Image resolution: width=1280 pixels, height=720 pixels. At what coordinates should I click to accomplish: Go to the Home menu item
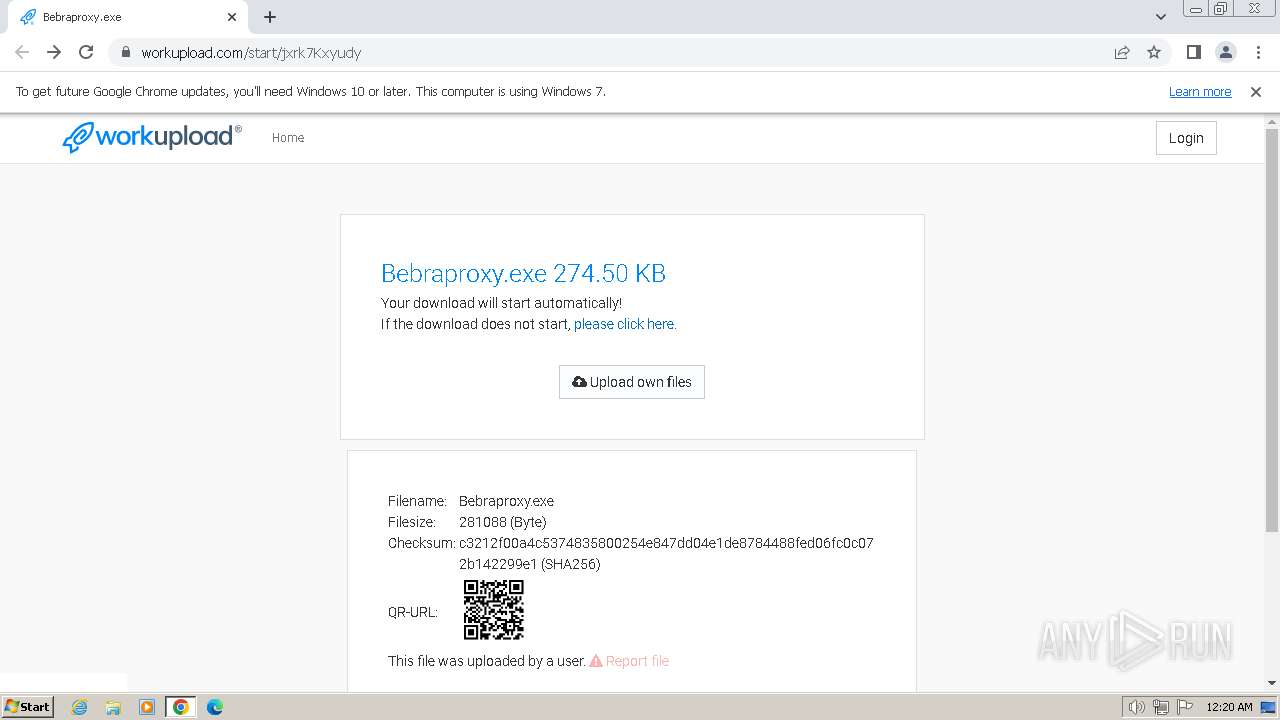[x=288, y=138]
